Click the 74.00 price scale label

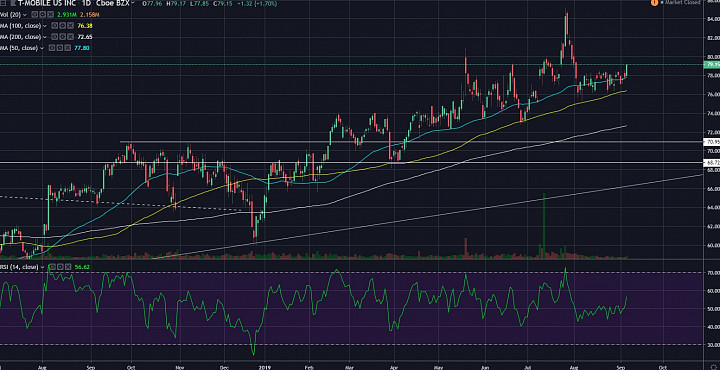[x=713, y=113]
